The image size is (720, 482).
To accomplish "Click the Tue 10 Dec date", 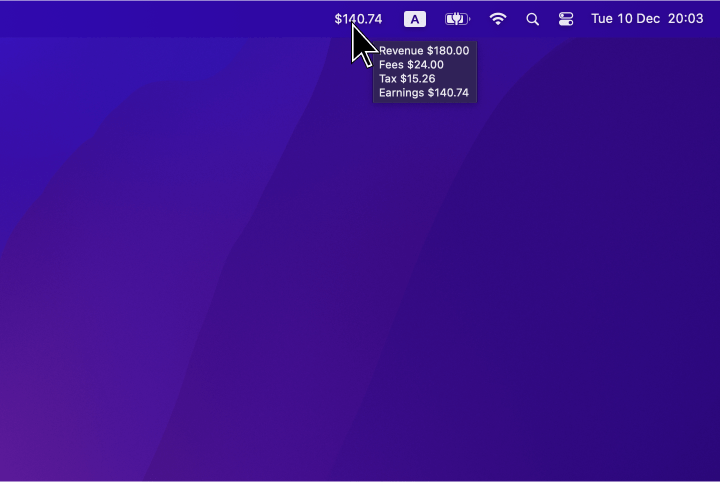I will click(625, 19).
